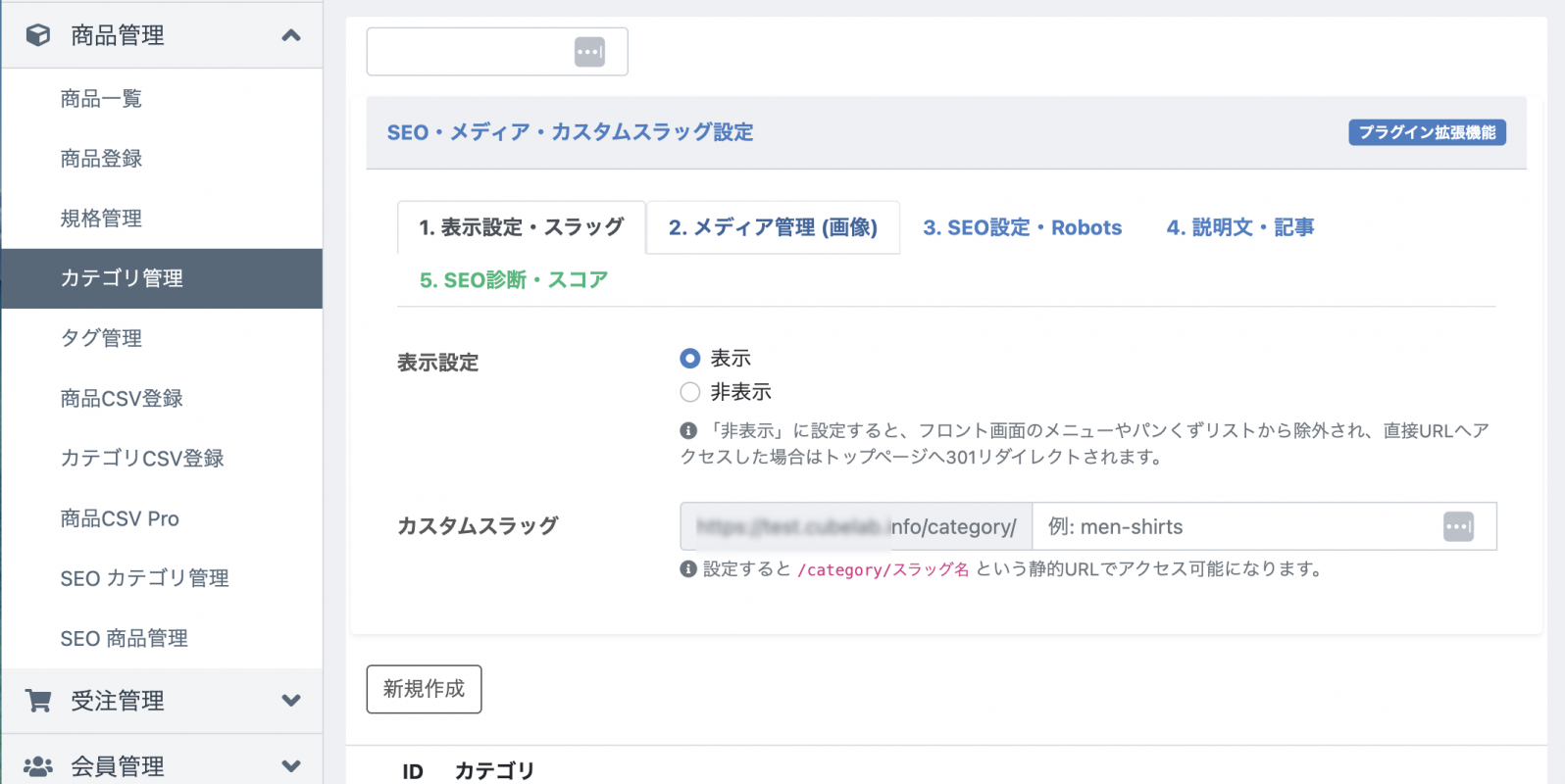Click the カスタムスラッグ field label
The image size is (1565, 784).
point(478,526)
